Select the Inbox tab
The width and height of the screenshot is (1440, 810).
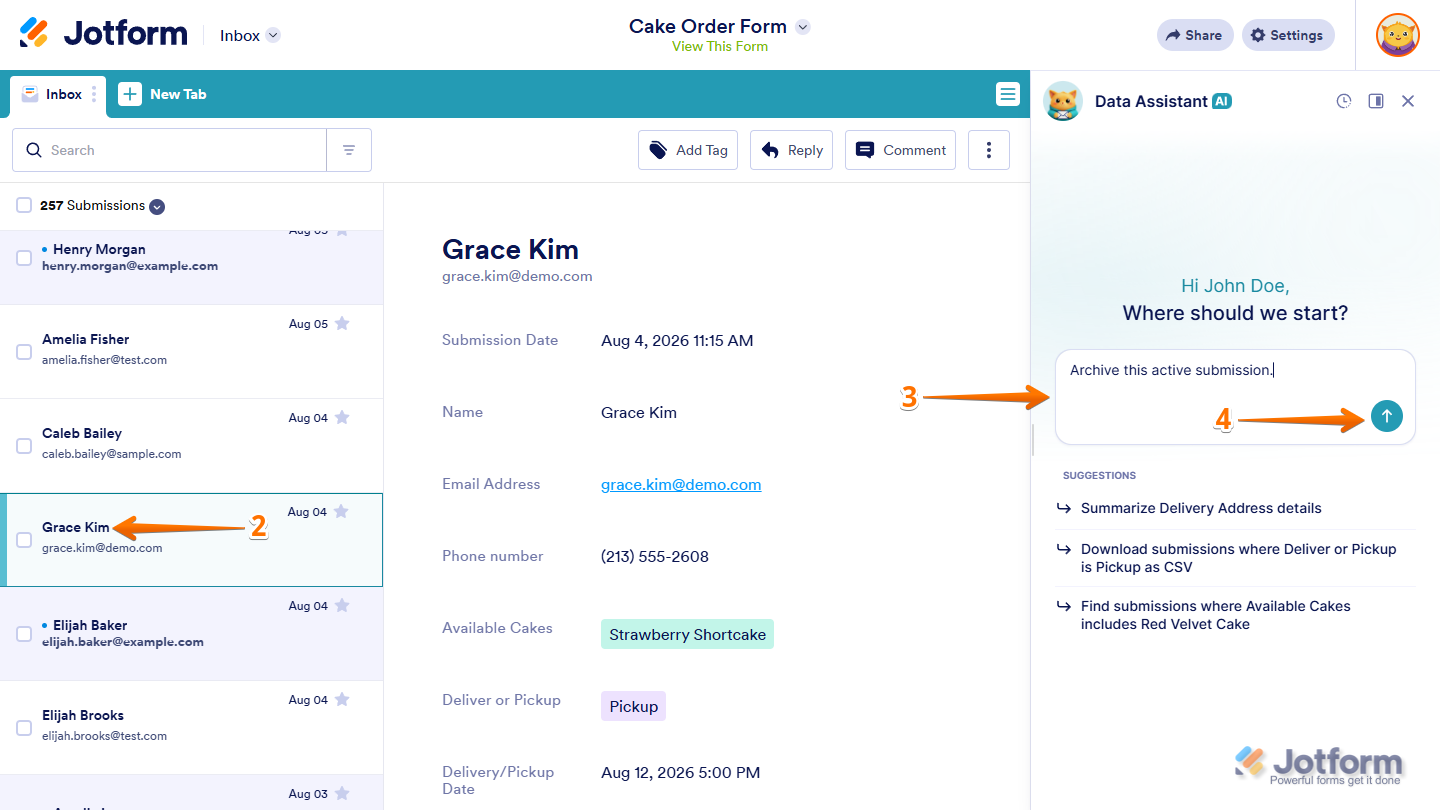tap(58, 94)
